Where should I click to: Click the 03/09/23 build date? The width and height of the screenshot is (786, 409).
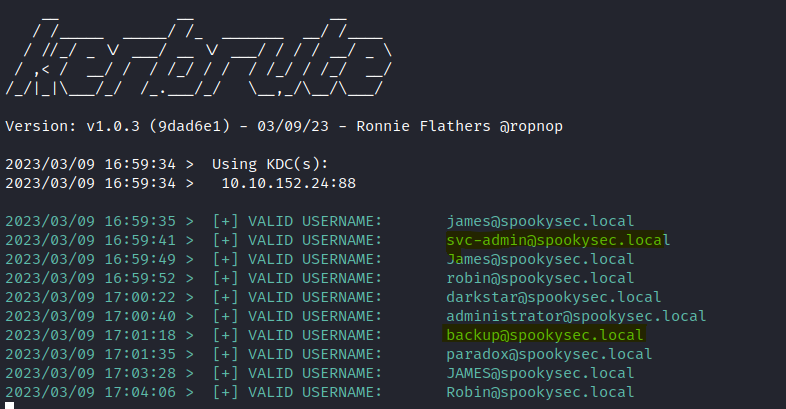(293, 126)
